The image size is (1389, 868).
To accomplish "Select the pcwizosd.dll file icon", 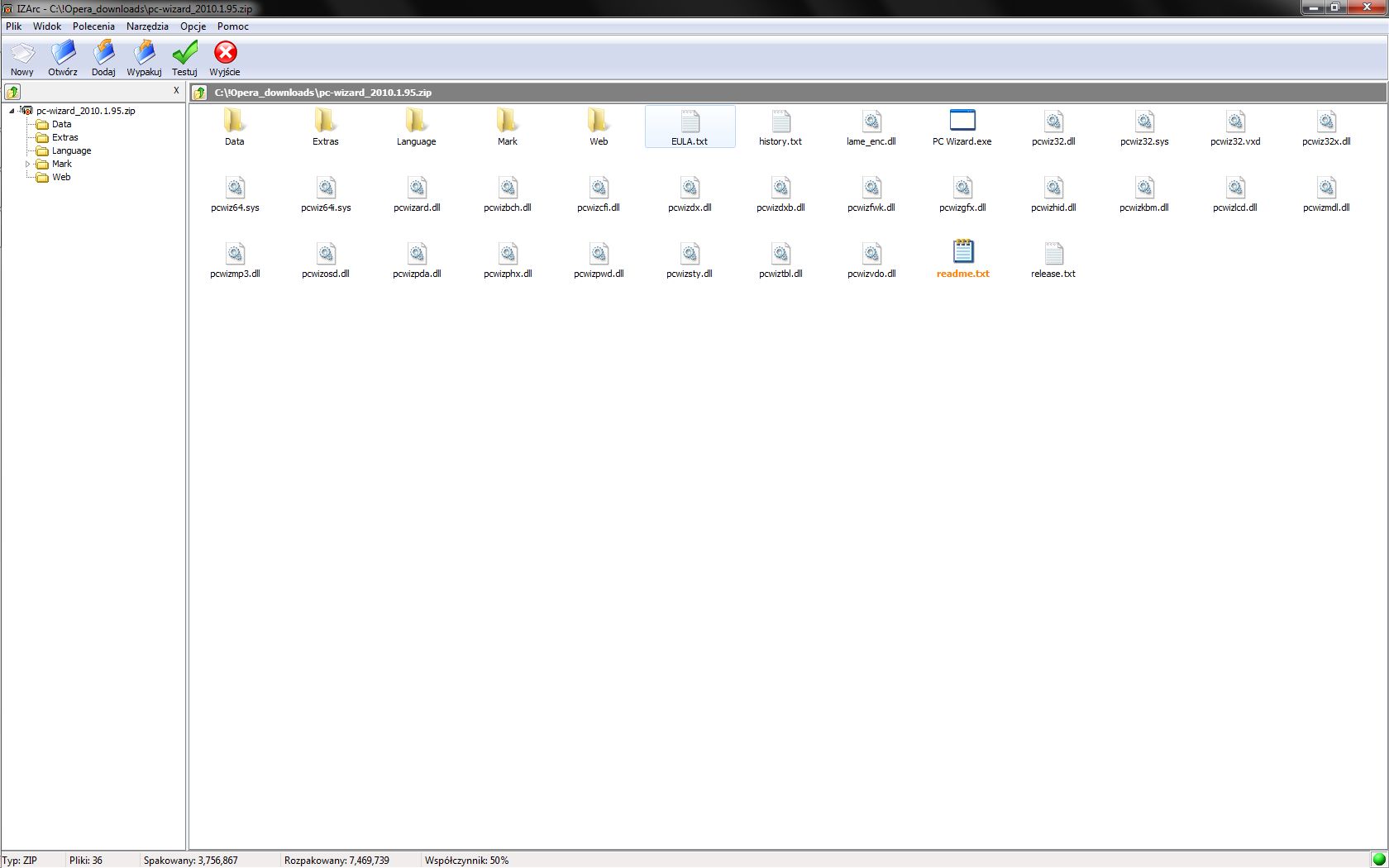I will pyautogui.click(x=326, y=253).
